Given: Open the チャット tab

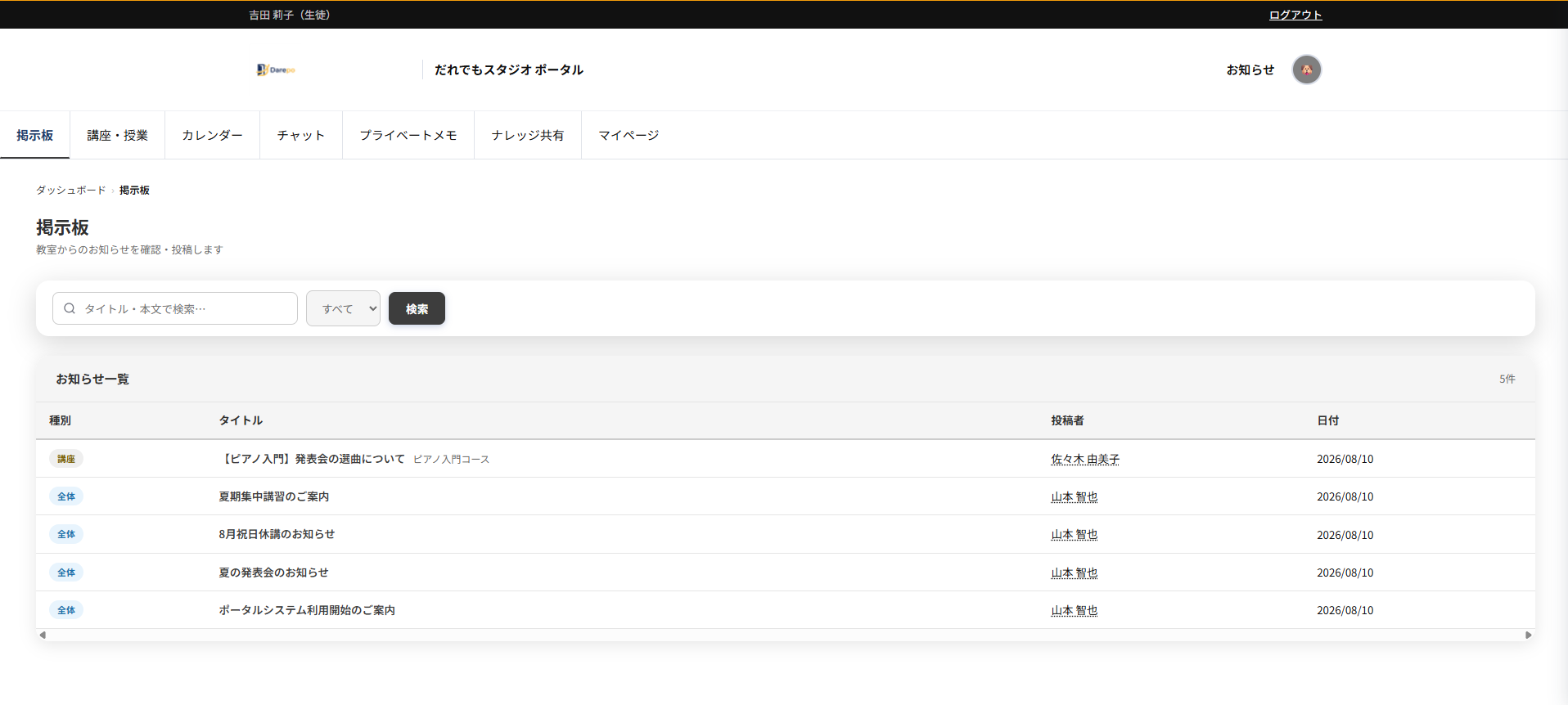Looking at the screenshot, I should tap(300, 135).
